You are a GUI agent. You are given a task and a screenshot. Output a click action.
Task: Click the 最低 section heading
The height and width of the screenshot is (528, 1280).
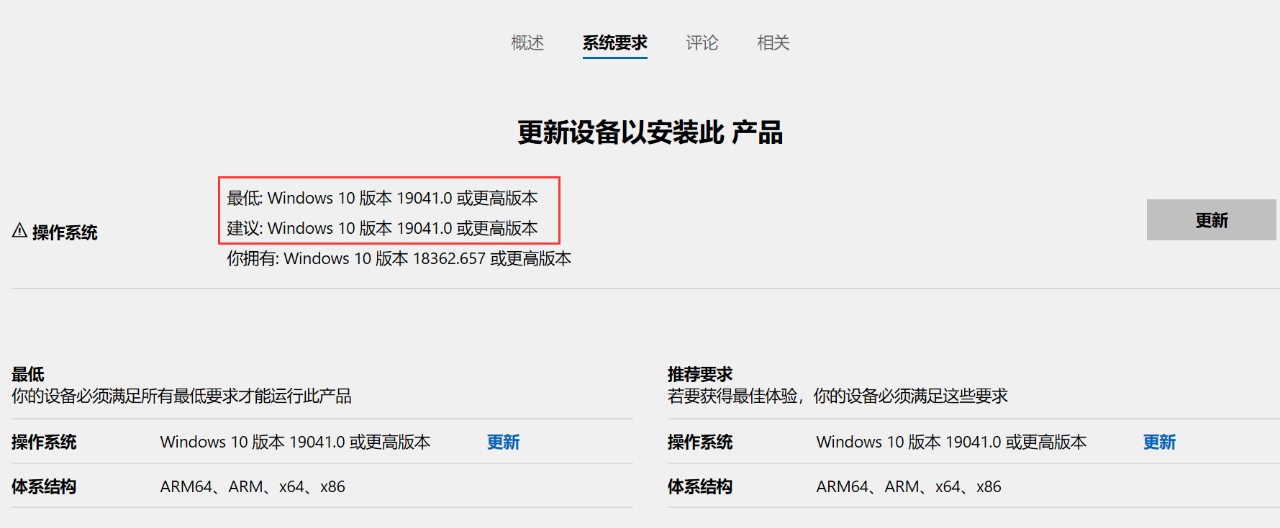click(28, 375)
